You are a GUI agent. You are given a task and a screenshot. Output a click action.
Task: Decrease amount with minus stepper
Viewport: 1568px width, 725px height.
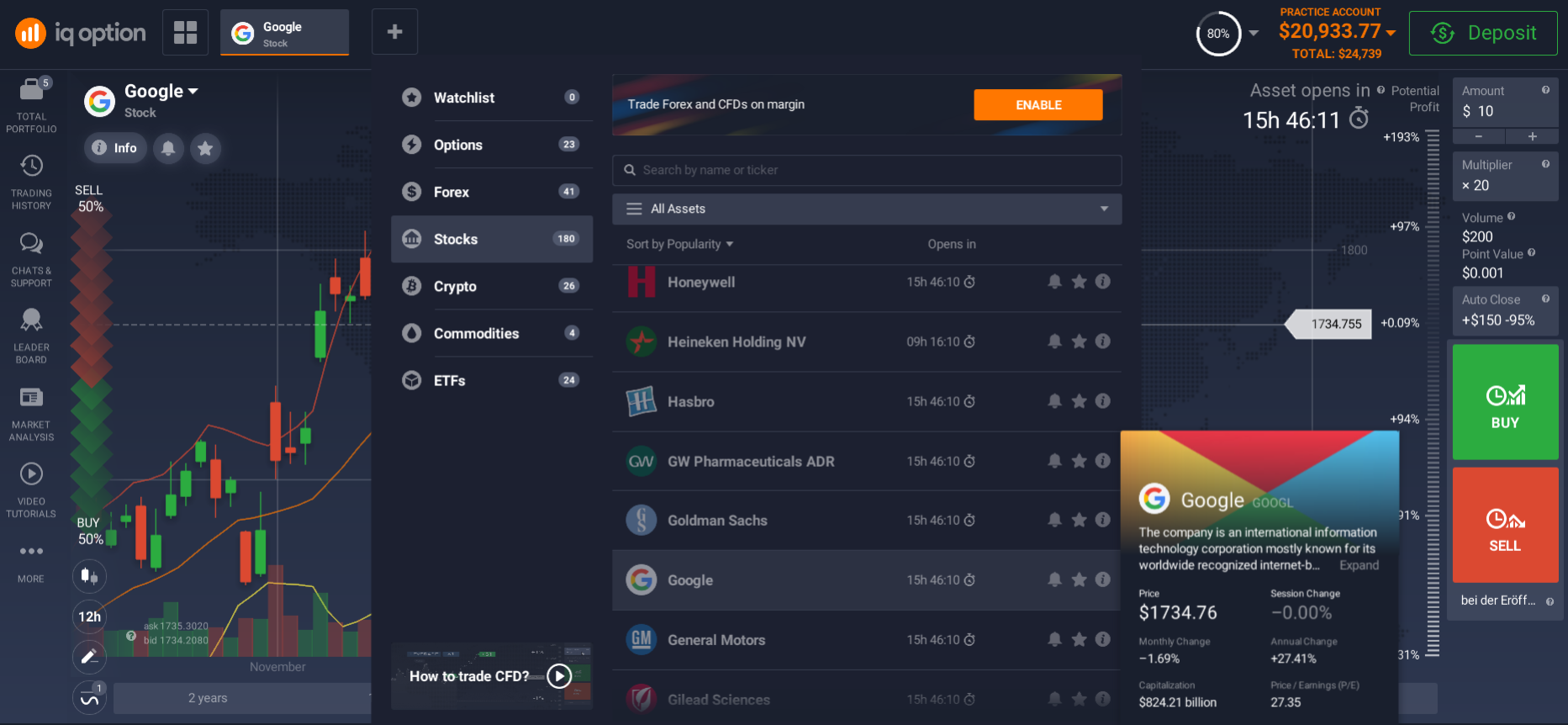click(1479, 136)
